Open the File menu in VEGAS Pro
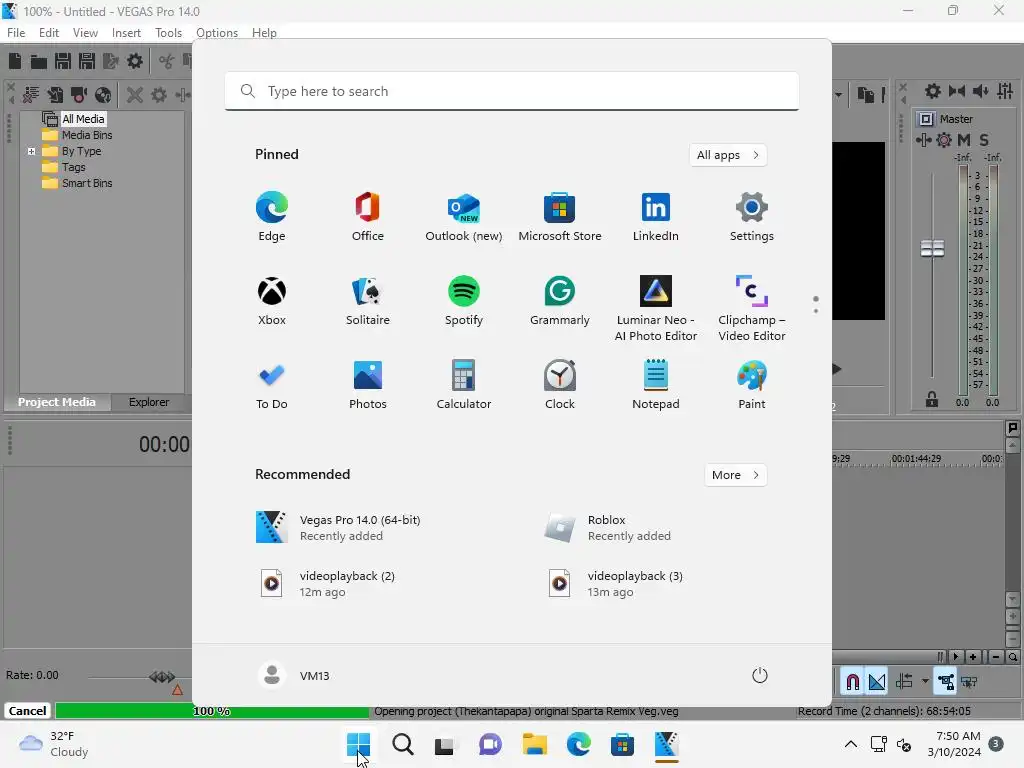 [16, 33]
